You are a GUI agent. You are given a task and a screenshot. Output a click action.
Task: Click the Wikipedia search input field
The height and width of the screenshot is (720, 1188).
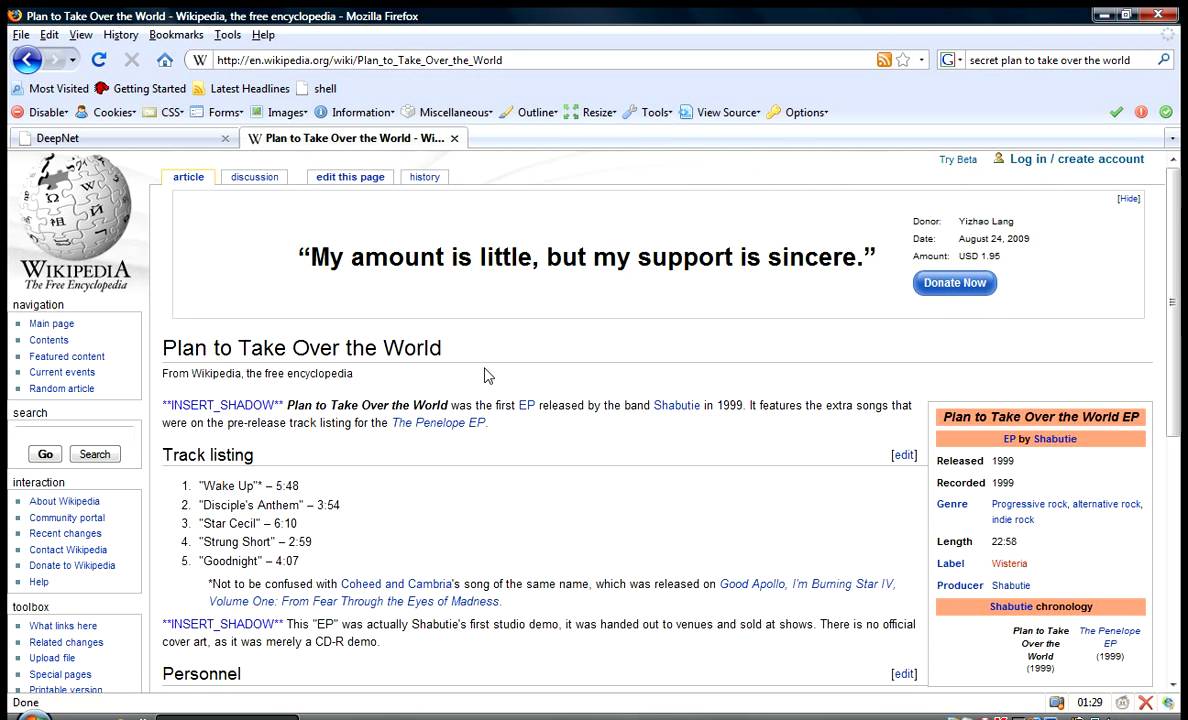pyautogui.click(x=76, y=432)
